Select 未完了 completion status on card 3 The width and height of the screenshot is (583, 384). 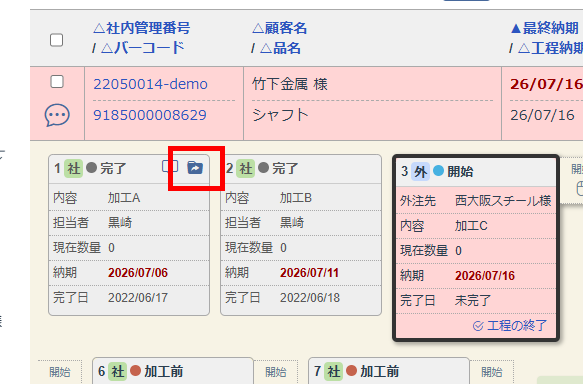473,301
